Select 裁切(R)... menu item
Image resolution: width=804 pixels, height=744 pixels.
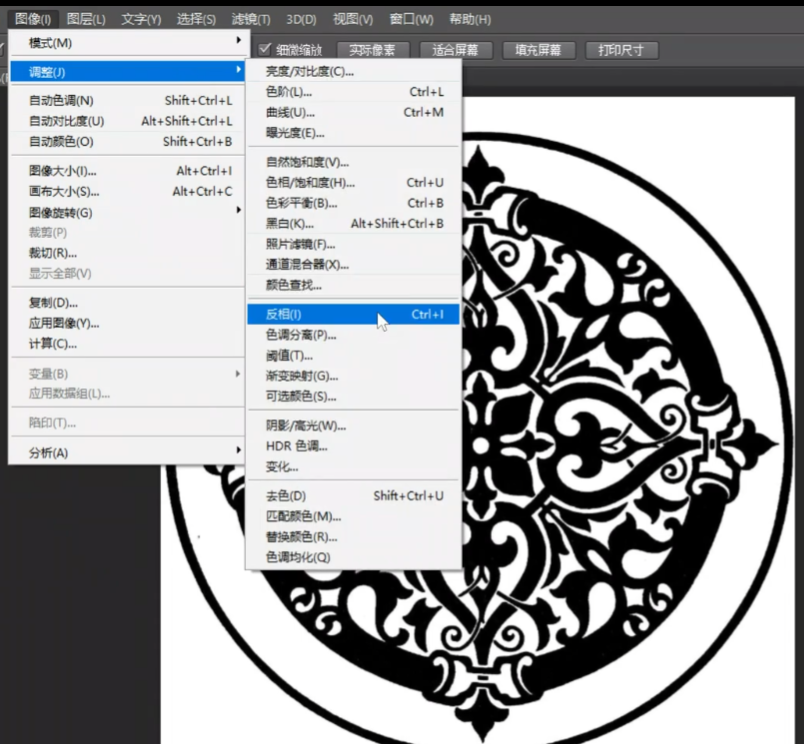(x=127, y=253)
